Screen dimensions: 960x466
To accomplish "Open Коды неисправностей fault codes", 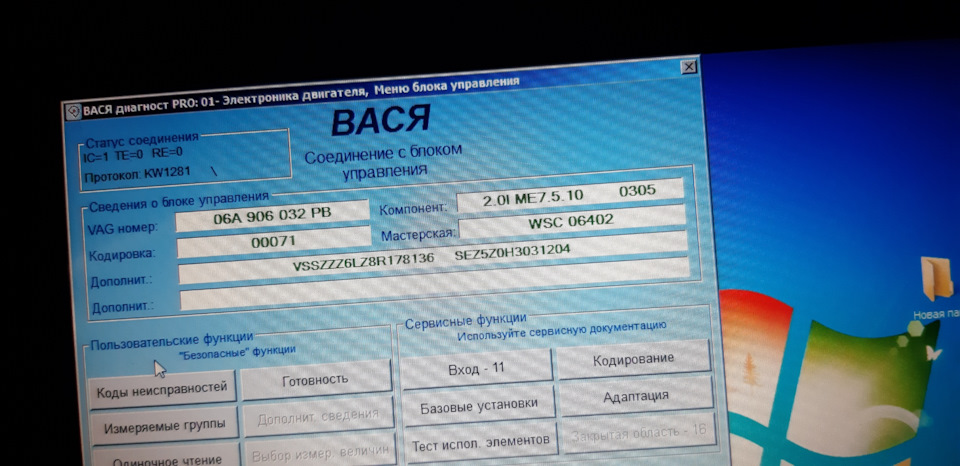I will pyautogui.click(x=162, y=388).
